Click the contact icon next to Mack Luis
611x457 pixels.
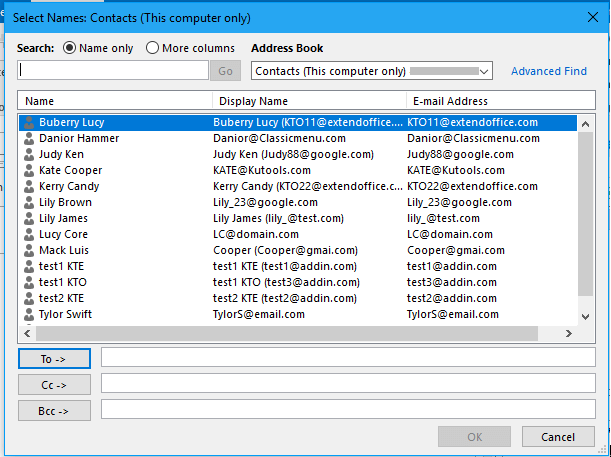29,250
